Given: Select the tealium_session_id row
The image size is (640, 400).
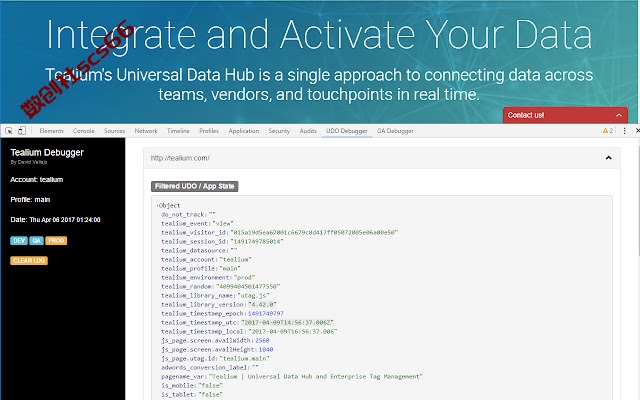Looking at the screenshot, I should pos(222,242).
